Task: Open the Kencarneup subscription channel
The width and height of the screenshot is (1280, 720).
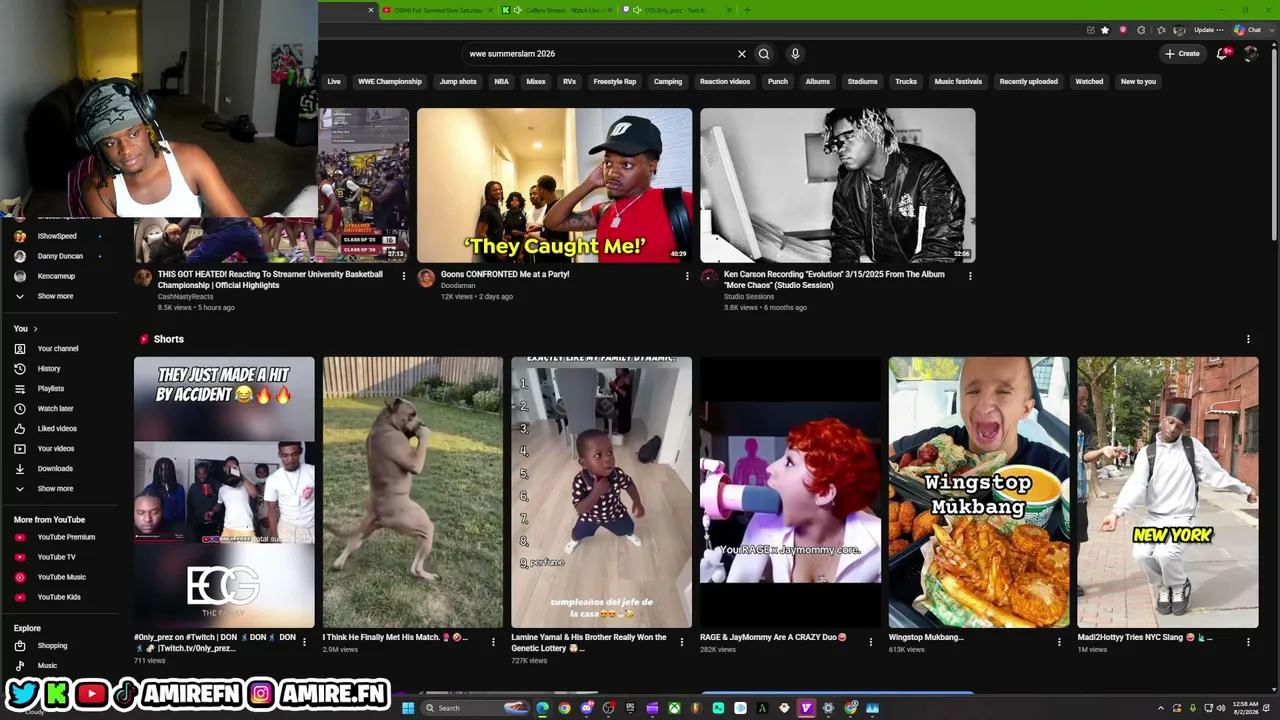Action: (56, 276)
